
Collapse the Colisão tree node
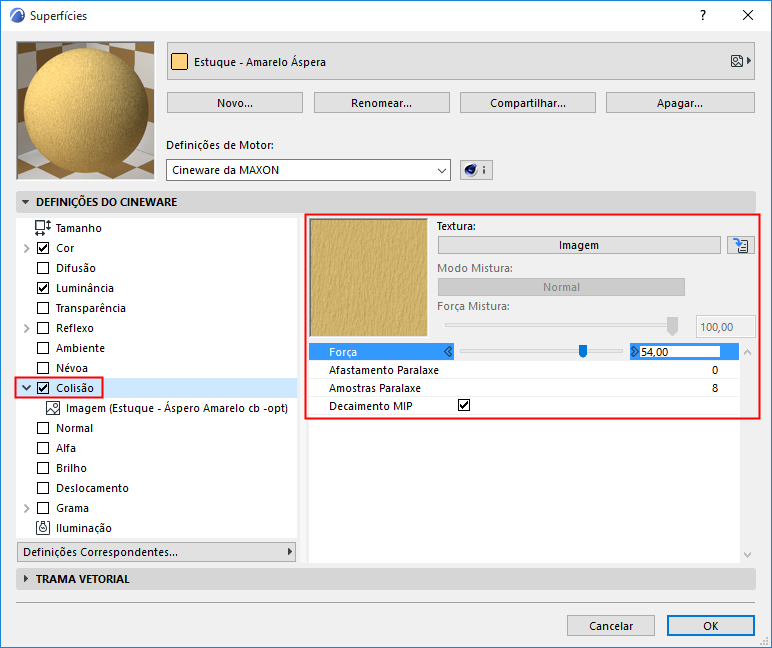pos(27,388)
